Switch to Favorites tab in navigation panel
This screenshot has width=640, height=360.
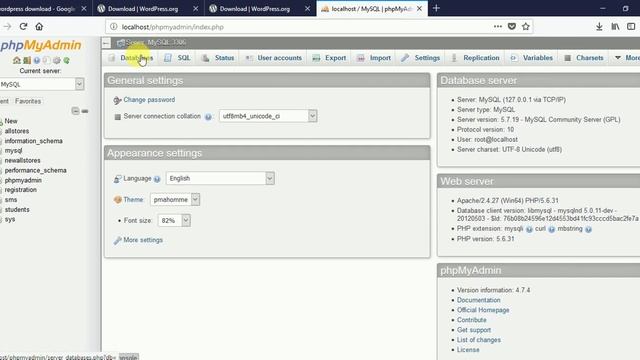28,101
